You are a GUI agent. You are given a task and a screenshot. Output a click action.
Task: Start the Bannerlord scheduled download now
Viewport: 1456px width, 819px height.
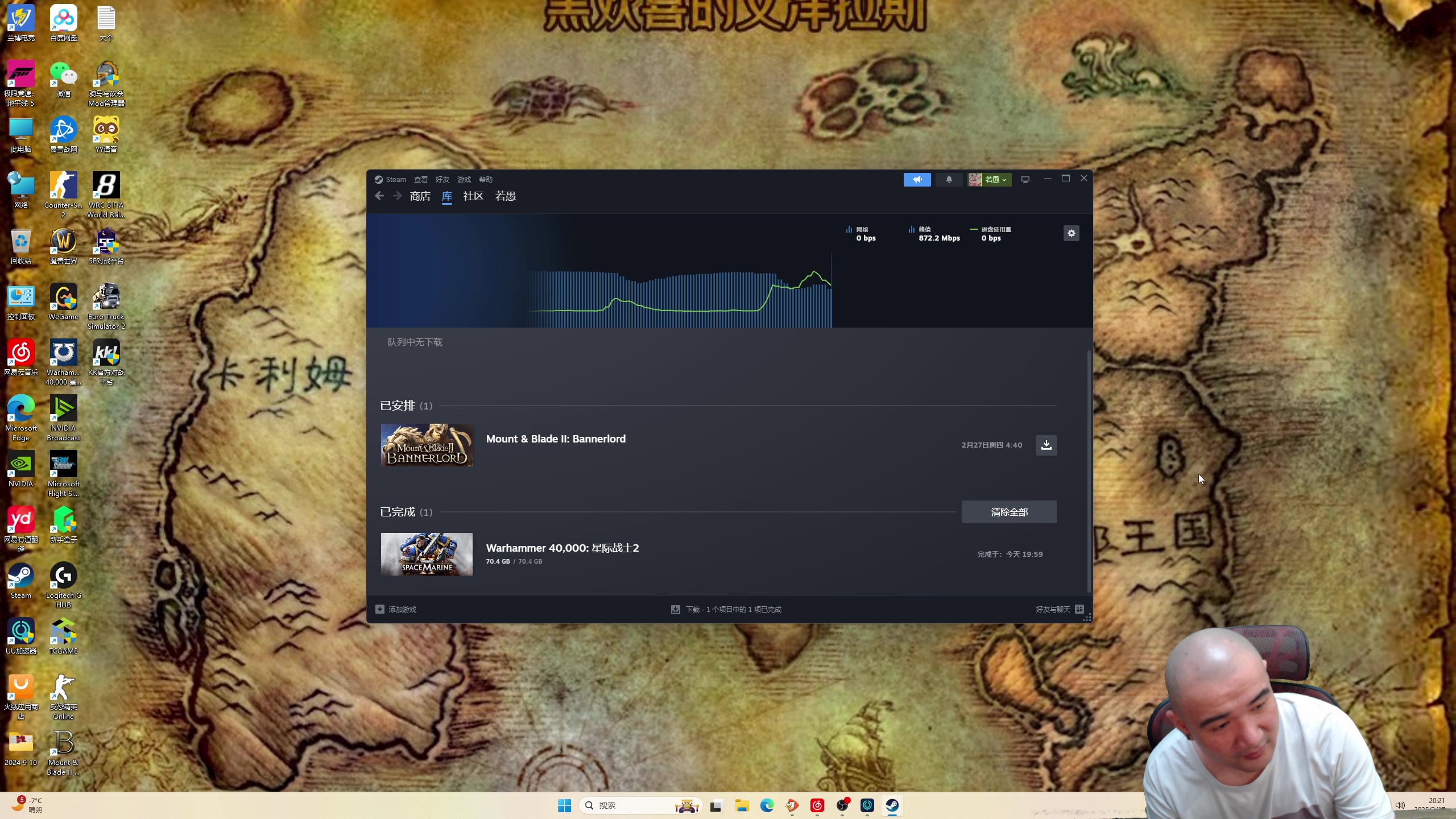(1046, 445)
